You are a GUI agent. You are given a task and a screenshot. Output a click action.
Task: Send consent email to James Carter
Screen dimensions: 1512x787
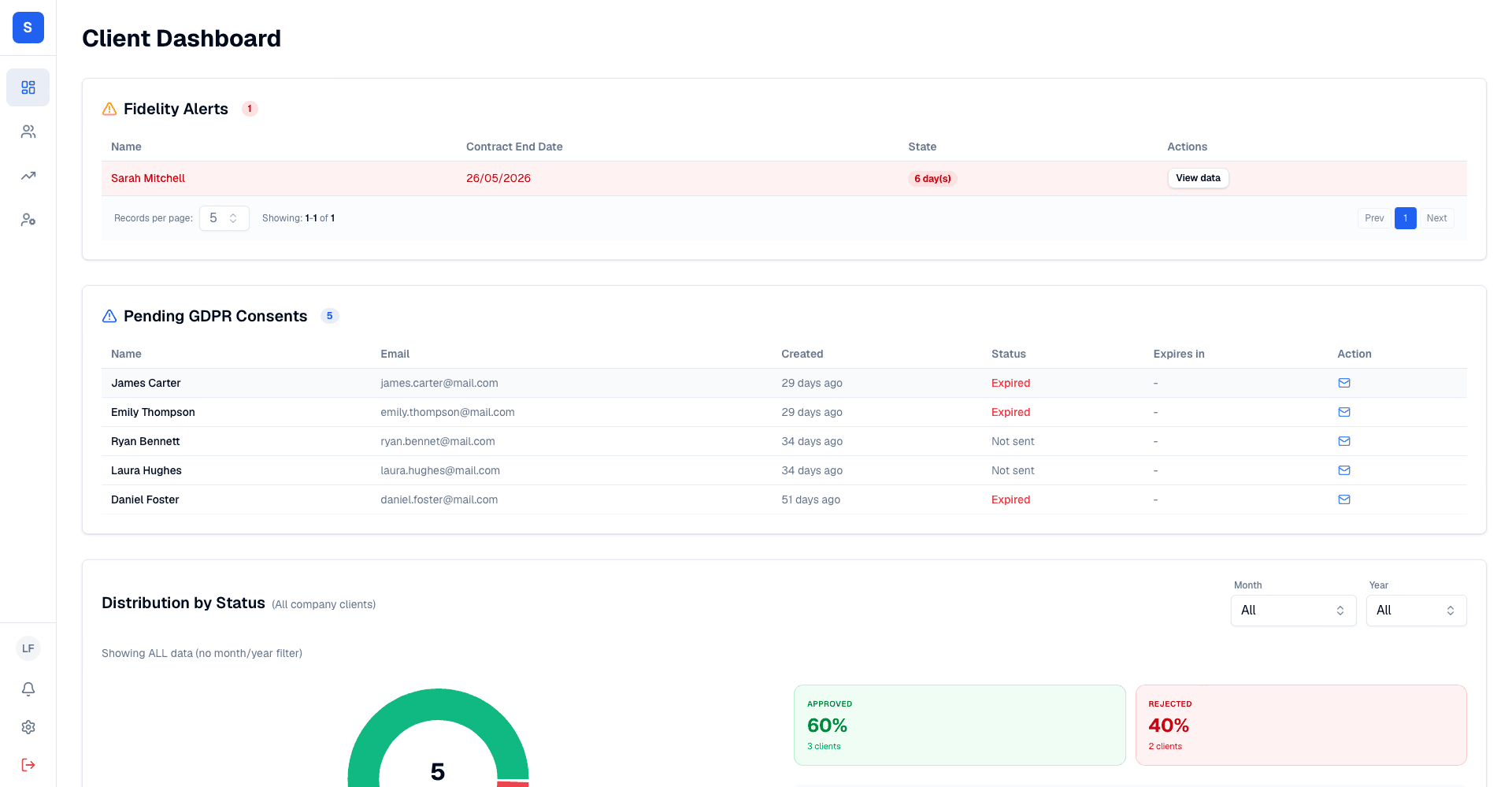coord(1344,383)
